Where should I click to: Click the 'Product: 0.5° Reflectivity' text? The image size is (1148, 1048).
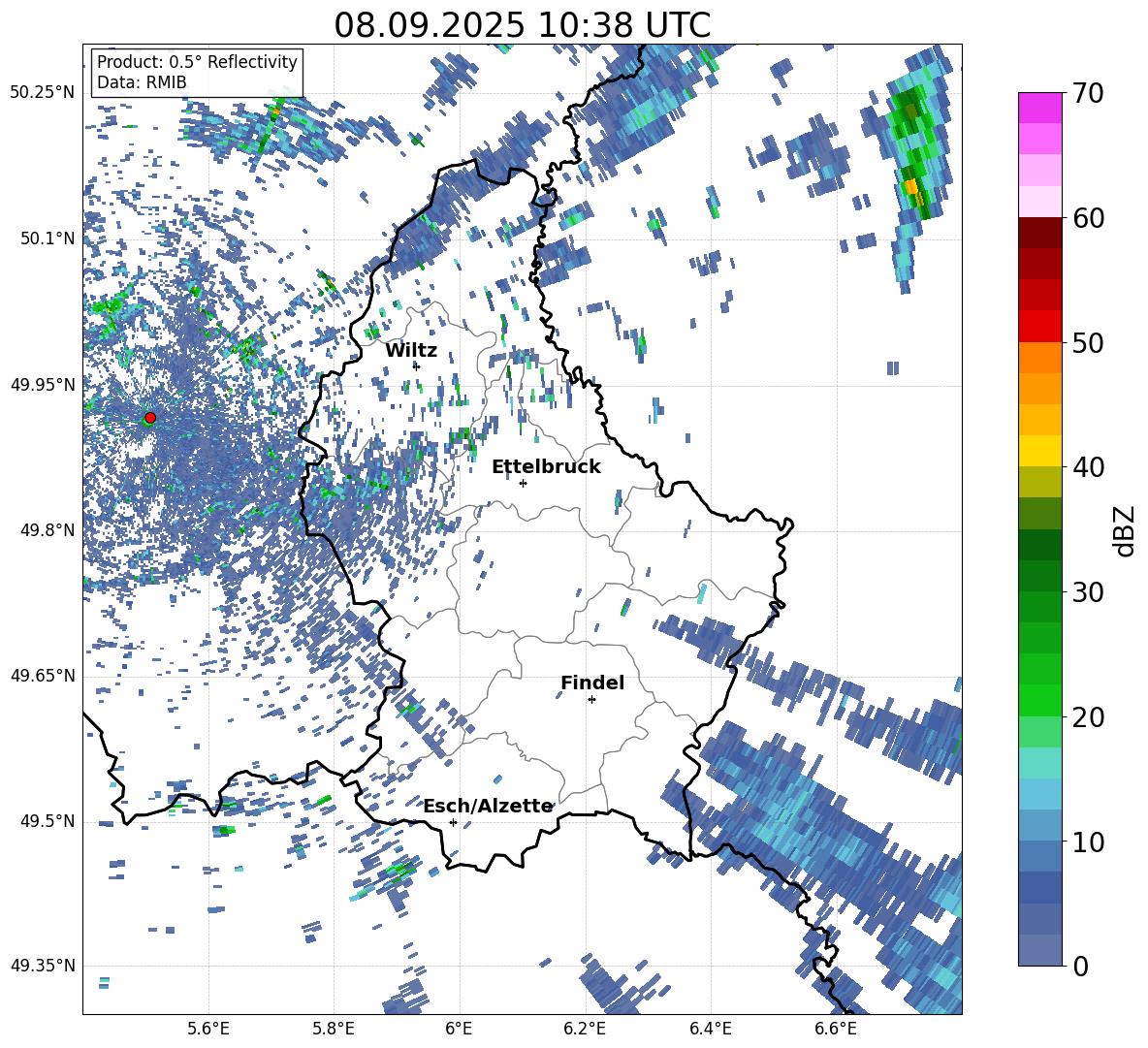point(197,61)
